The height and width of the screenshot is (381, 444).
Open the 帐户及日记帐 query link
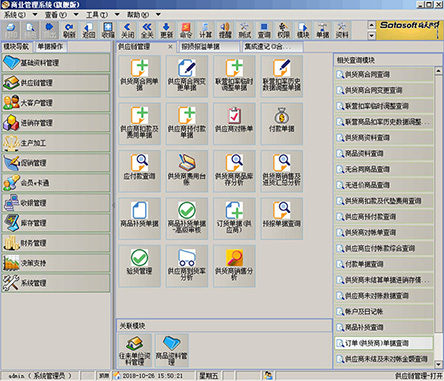384,312
